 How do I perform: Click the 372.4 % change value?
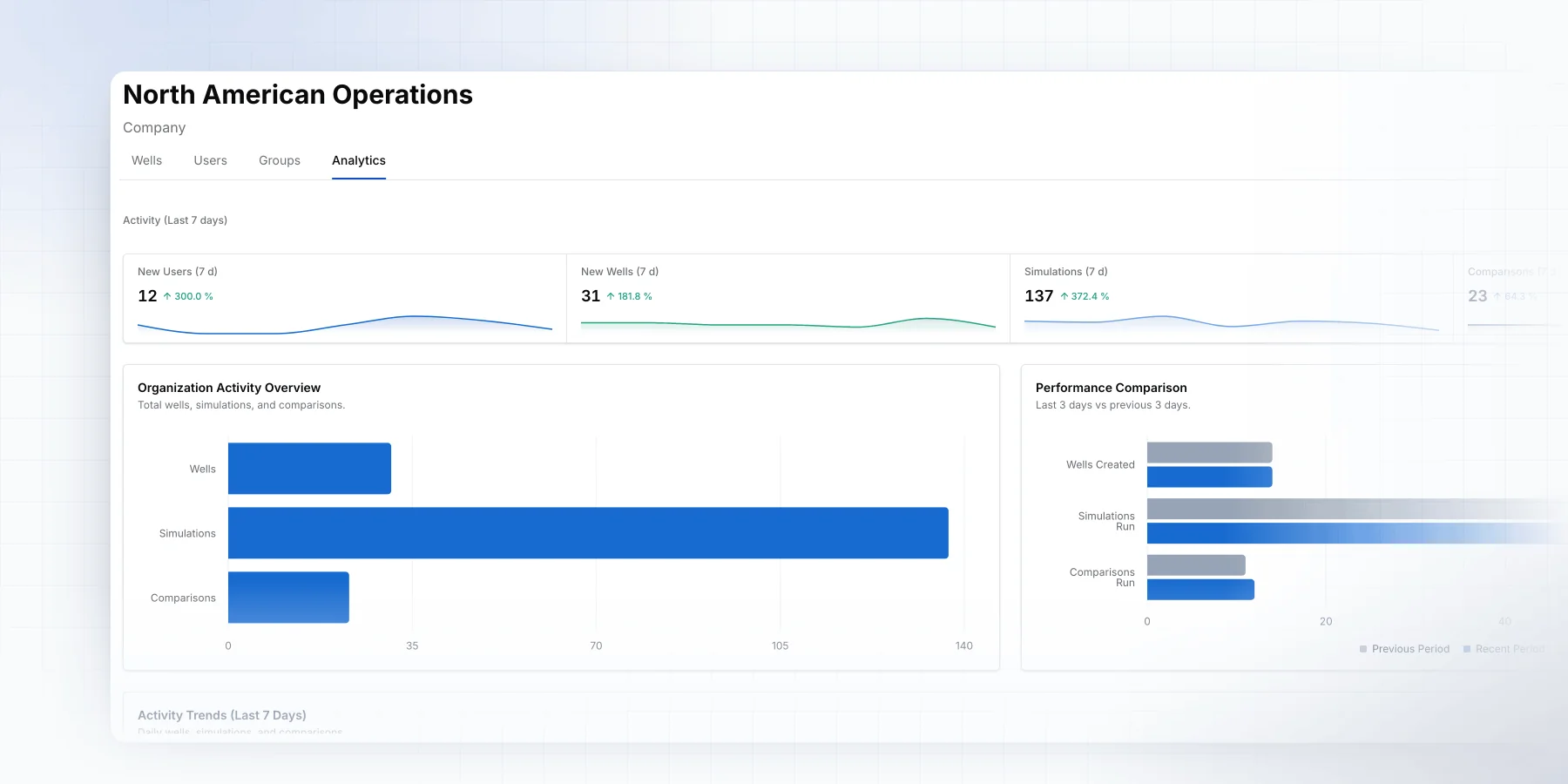(1090, 296)
